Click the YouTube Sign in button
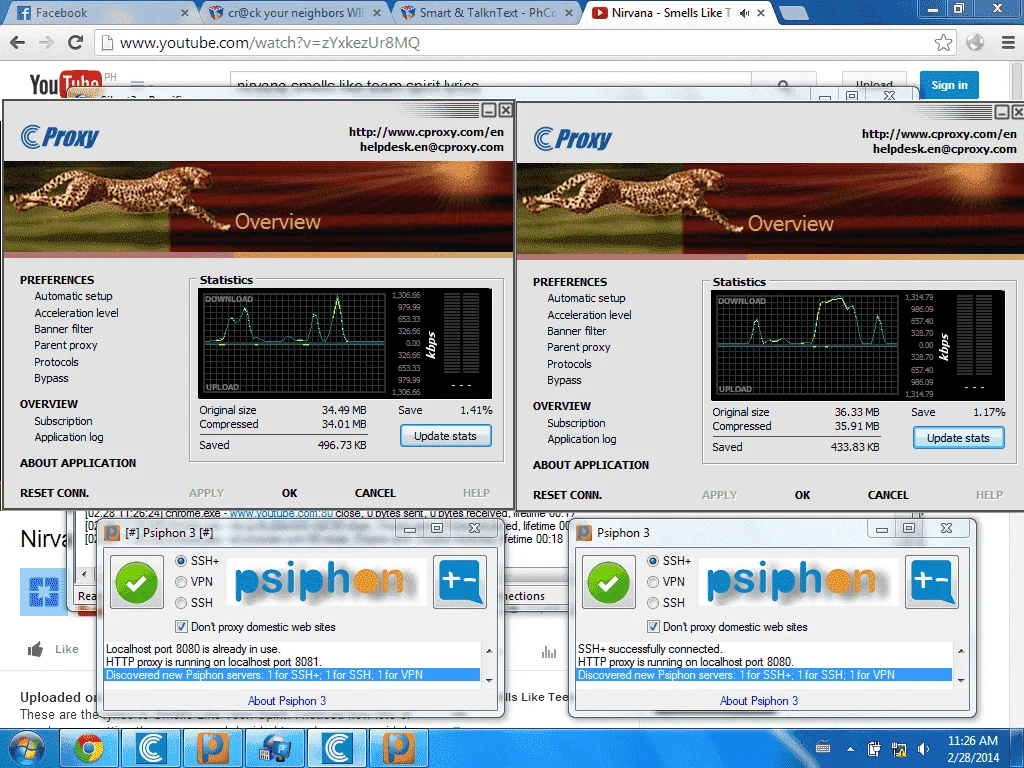The width and height of the screenshot is (1024, 768). coord(950,85)
